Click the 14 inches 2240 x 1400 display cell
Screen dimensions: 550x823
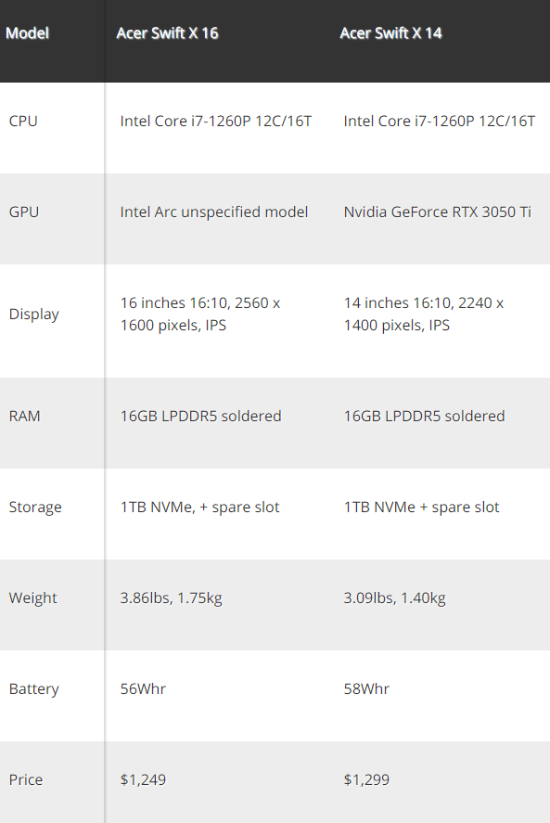tap(424, 314)
